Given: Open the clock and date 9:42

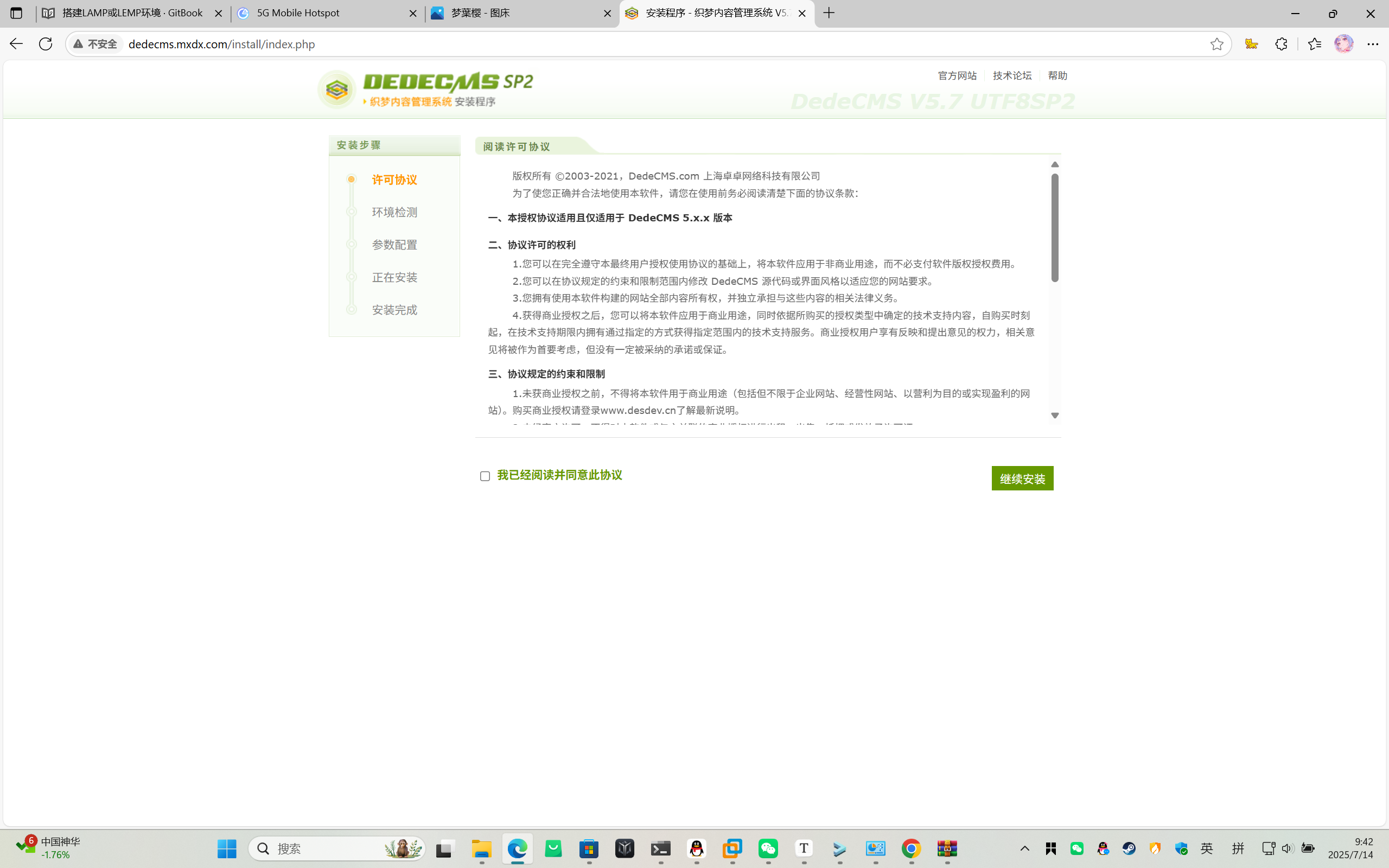Looking at the screenshot, I should click(x=1350, y=848).
